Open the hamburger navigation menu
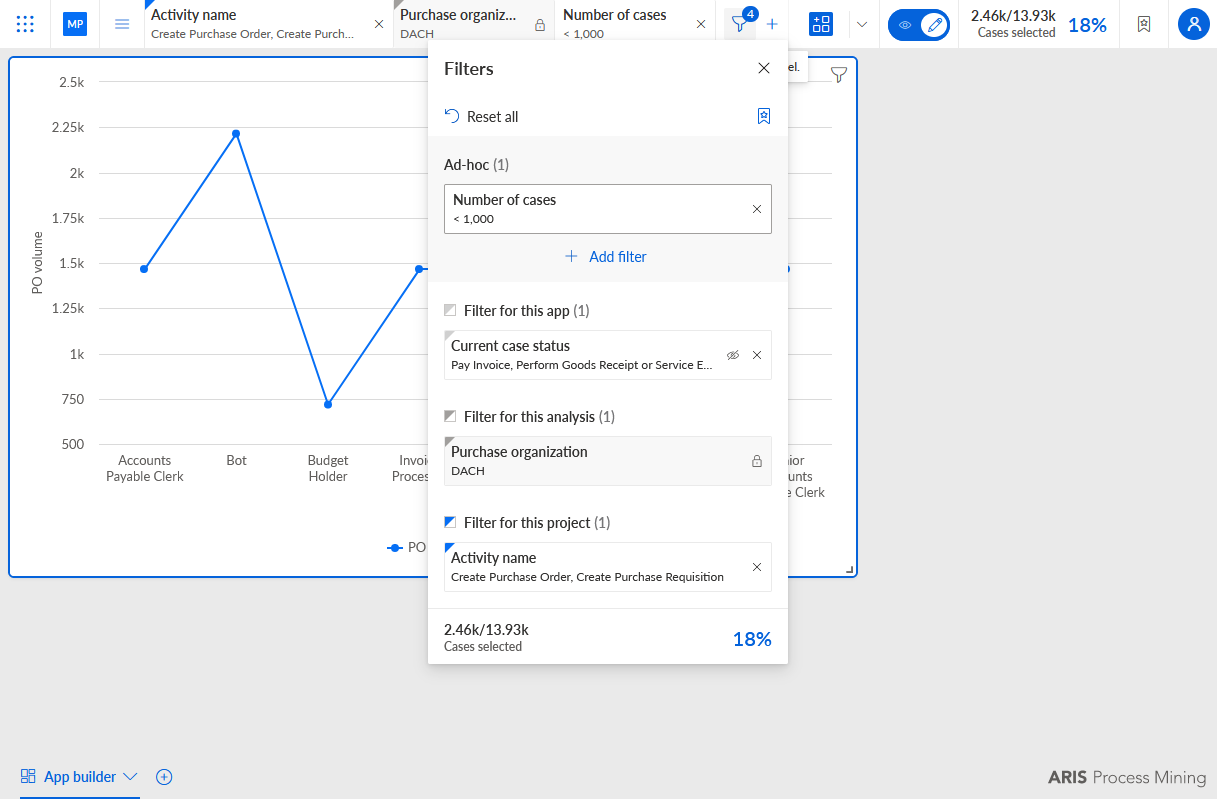1217x799 pixels. tap(122, 24)
